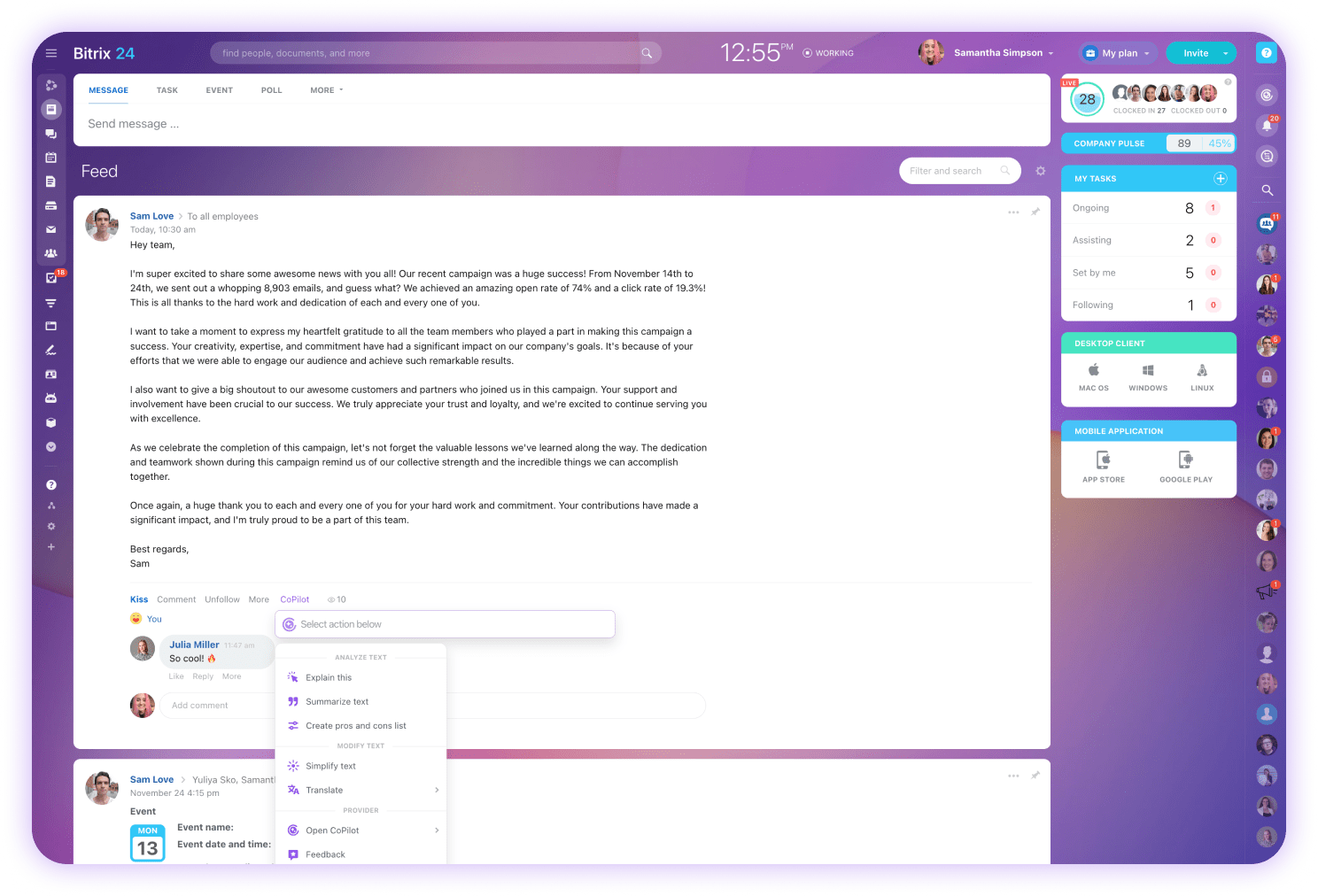Open the Tasks section showing 18 notifications

pos(50,277)
